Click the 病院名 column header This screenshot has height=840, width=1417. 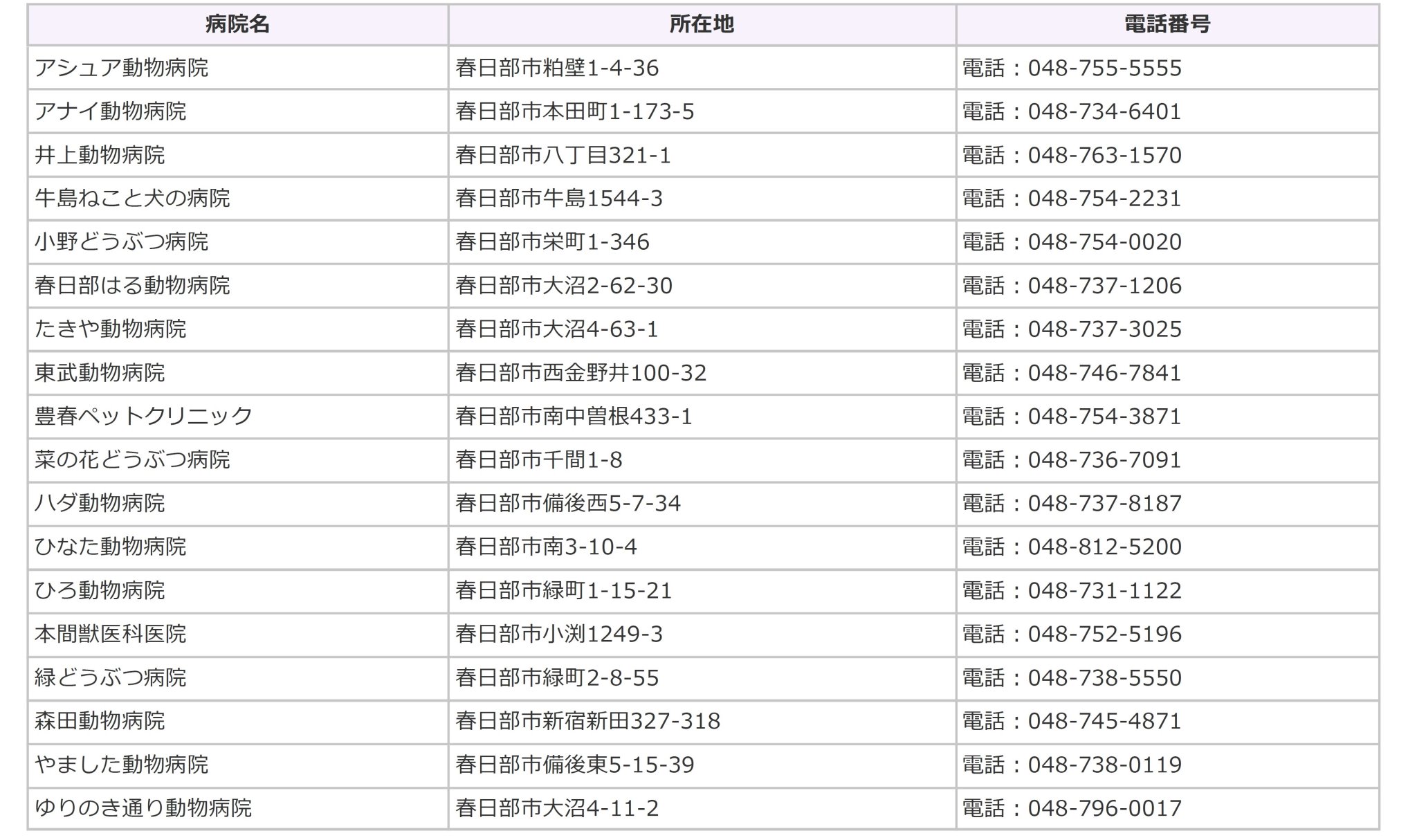coord(237,25)
